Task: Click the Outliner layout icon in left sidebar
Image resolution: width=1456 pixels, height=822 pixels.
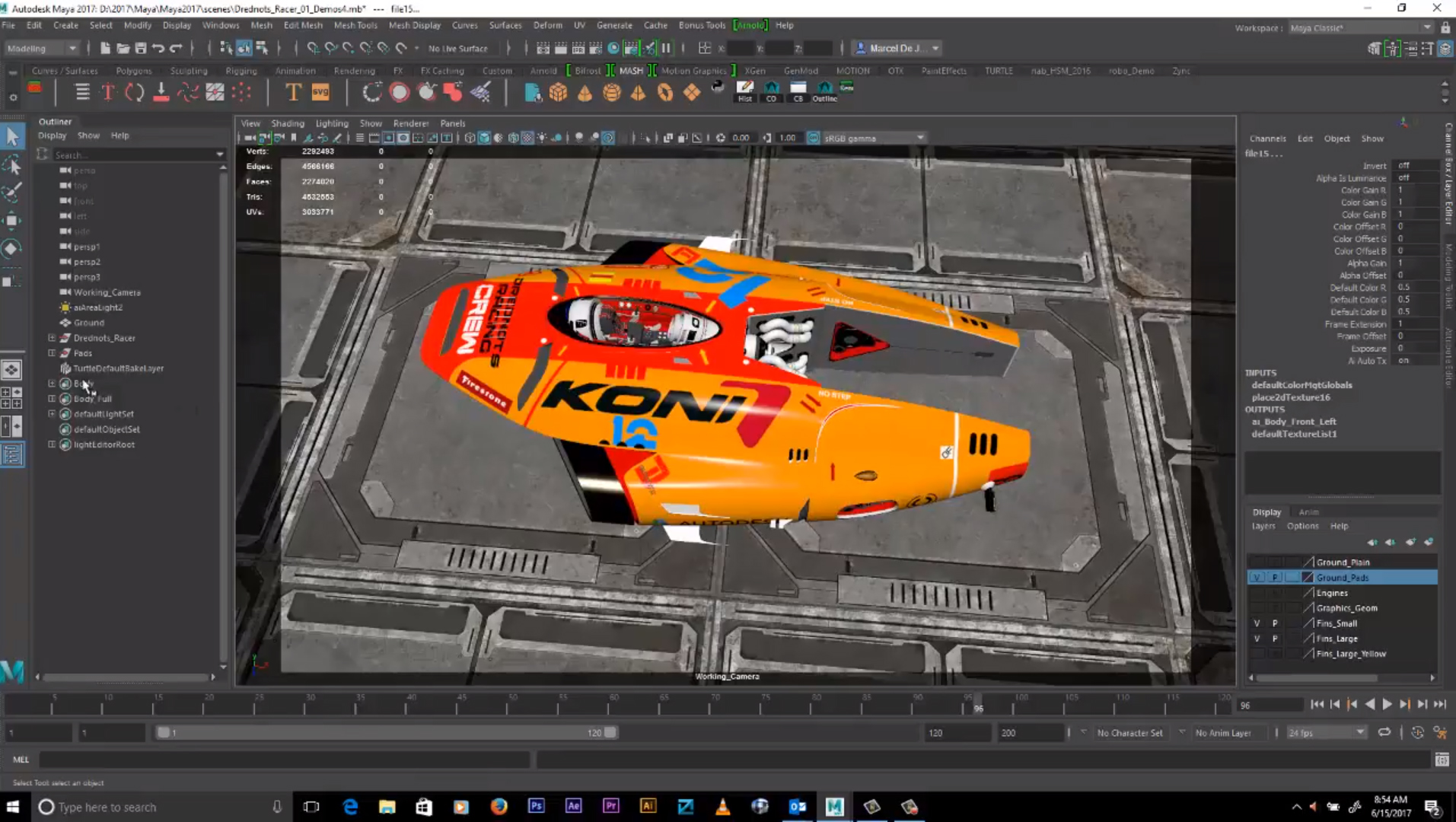Action: pyautogui.click(x=12, y=454)
